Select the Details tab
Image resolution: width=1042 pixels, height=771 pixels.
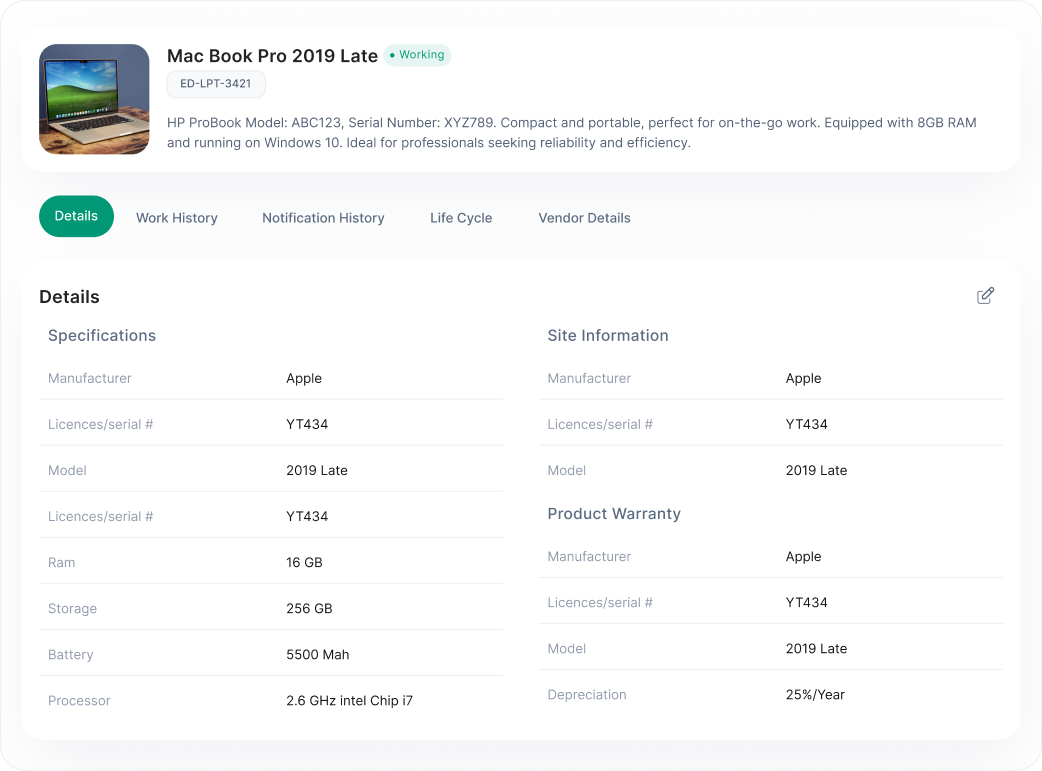click(x=76, y=216)
